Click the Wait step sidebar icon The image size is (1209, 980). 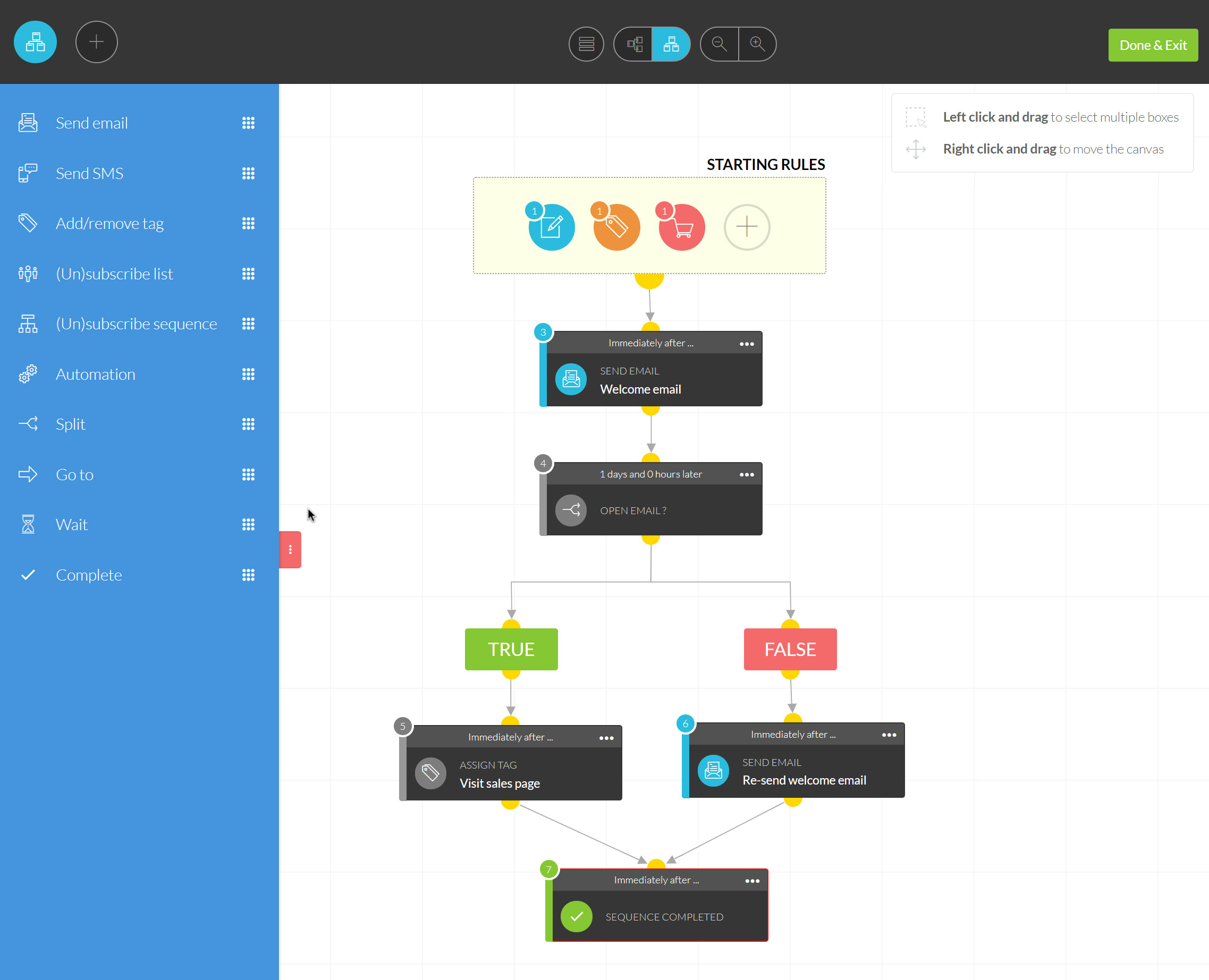tap(28, 523)
